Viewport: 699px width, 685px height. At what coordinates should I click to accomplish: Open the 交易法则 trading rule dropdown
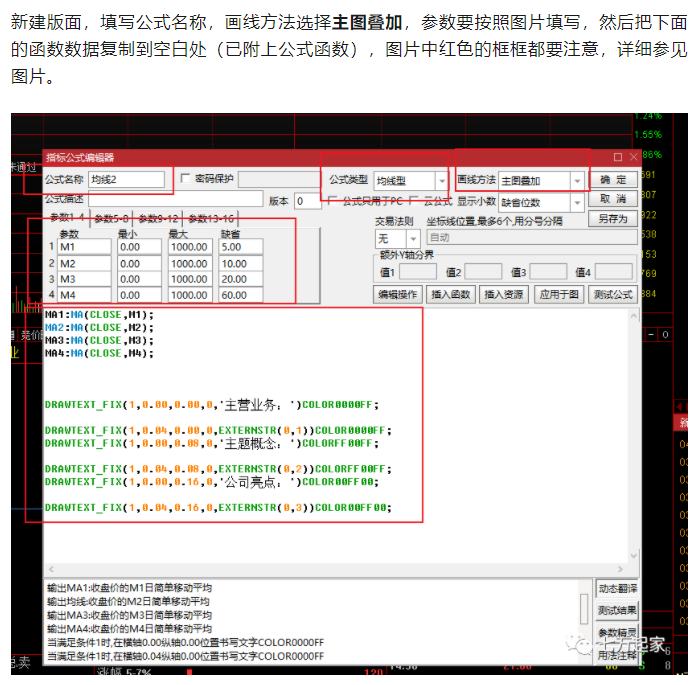[413, 239]
